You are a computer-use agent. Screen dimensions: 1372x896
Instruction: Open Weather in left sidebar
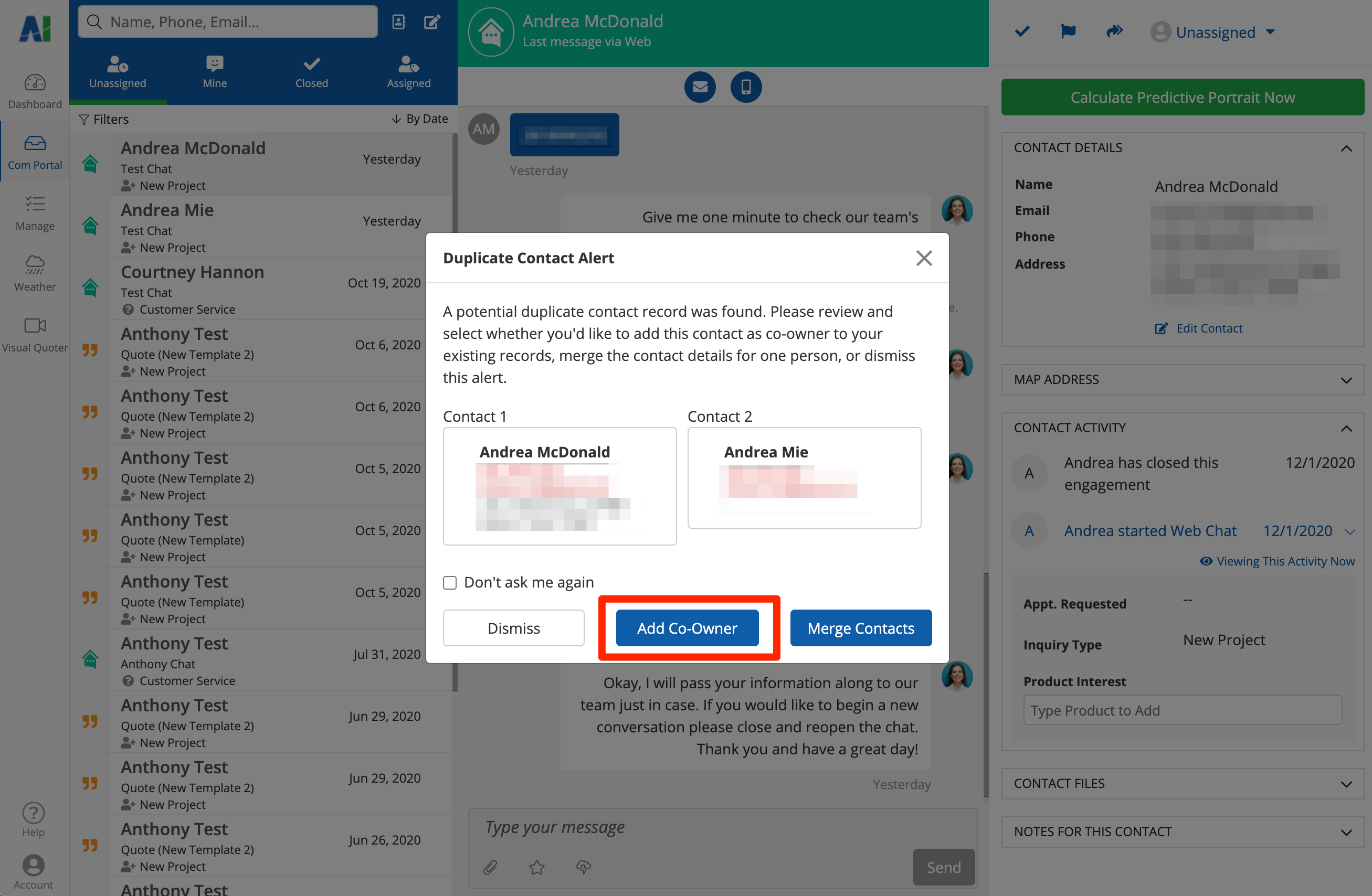pyautogui.click(x=35, y=273)
